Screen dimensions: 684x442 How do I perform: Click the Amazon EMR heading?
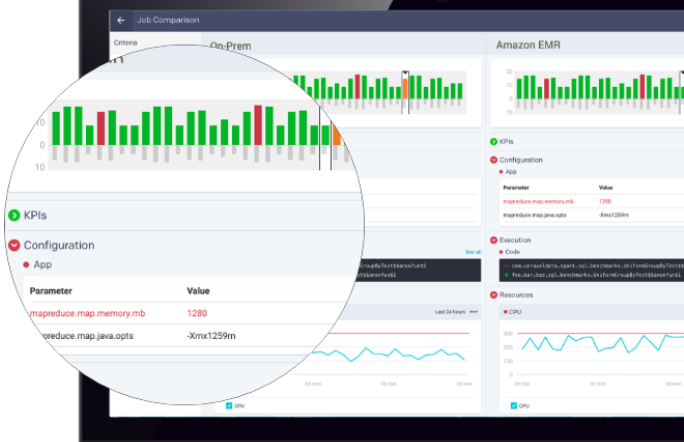tap(528, 45)
